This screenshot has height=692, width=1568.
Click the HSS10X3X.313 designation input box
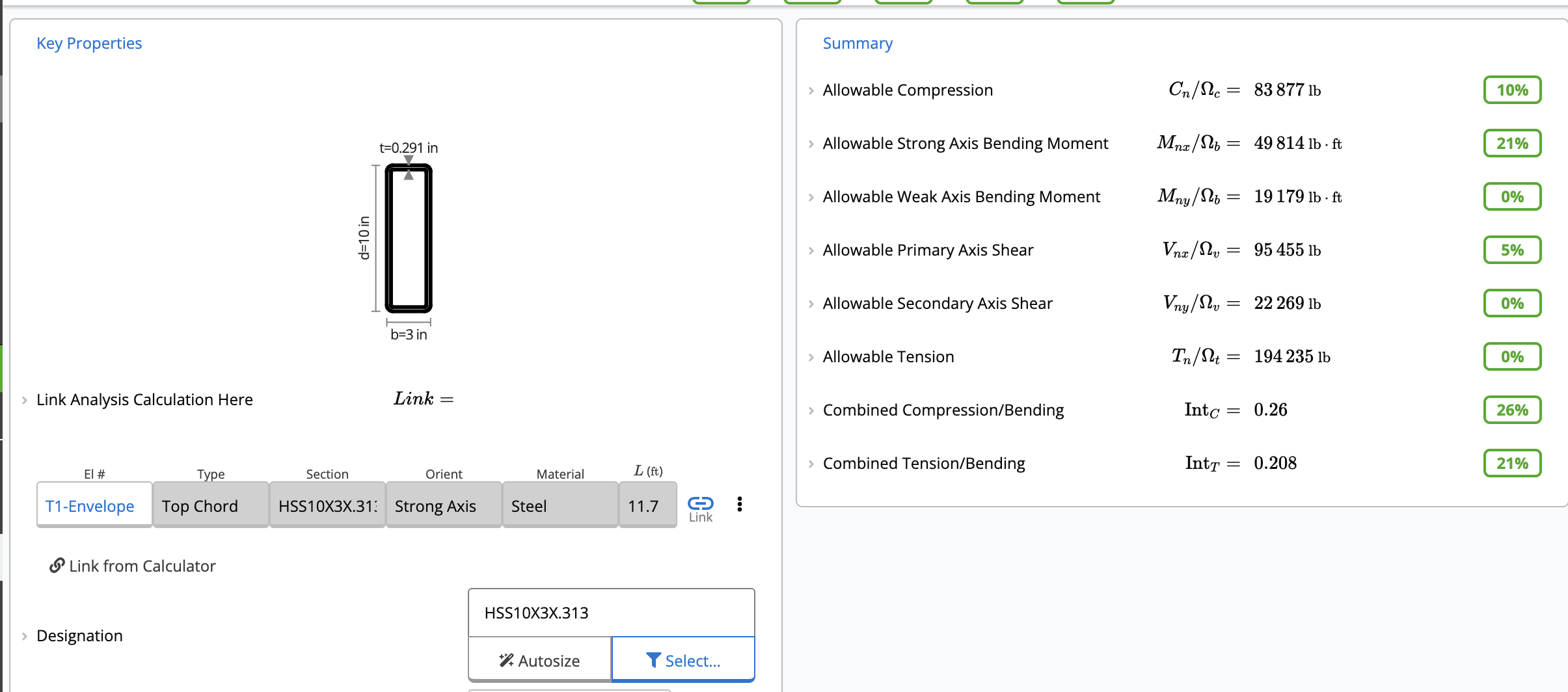[612, 613]
